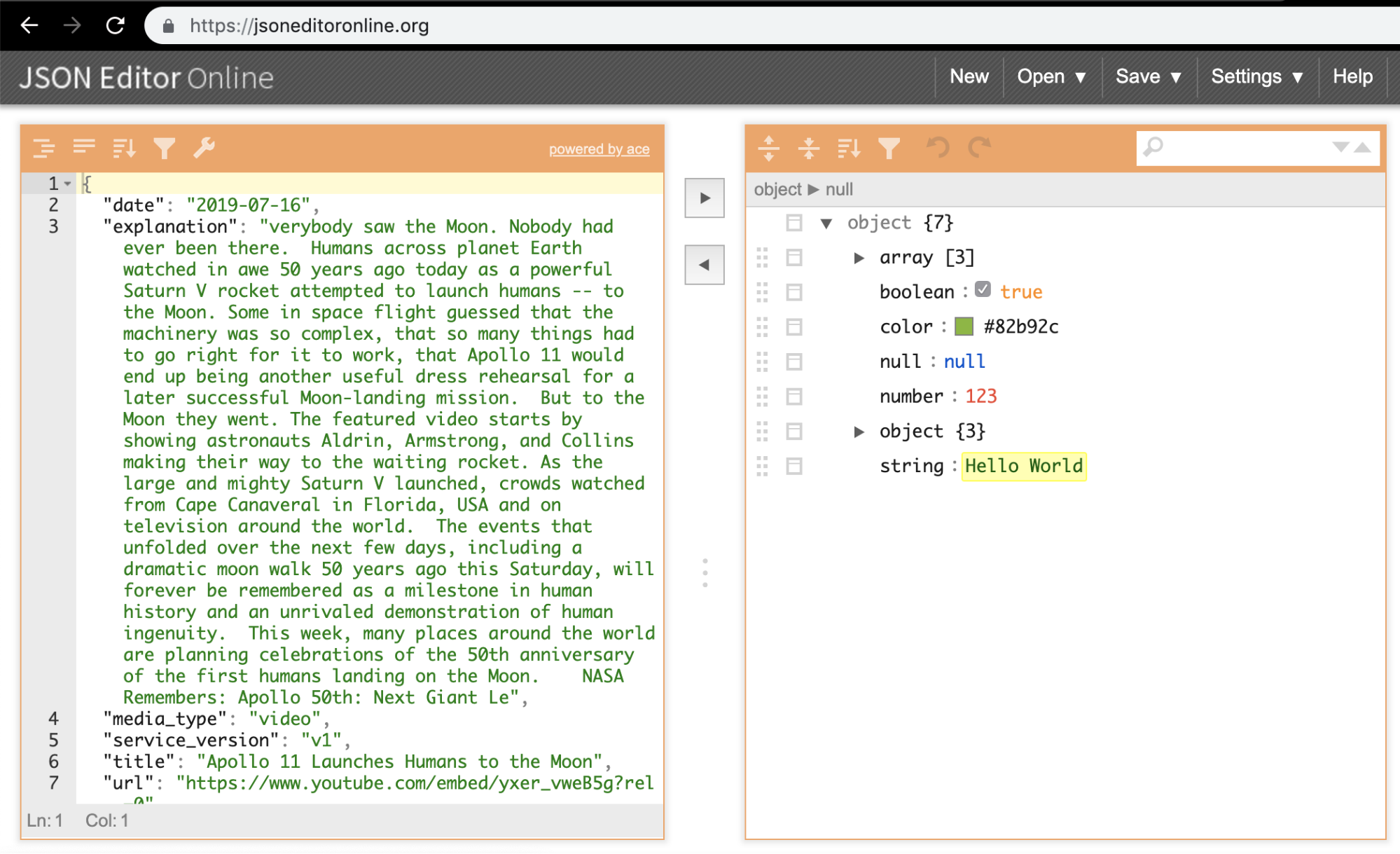The image size is (1400, 854).
Task: Open actions menu for root object row
Action: pyautogui.click(x=793, y=223)
